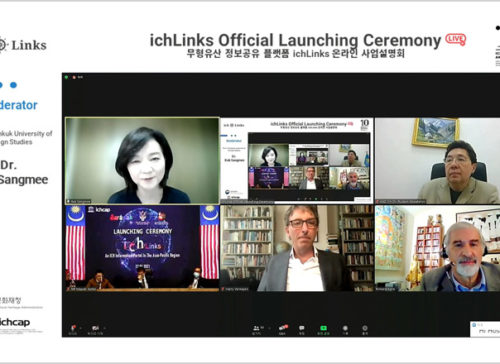Select the shared-screen preview video tile
Screen dimensions: 500x364
point(297,160)
